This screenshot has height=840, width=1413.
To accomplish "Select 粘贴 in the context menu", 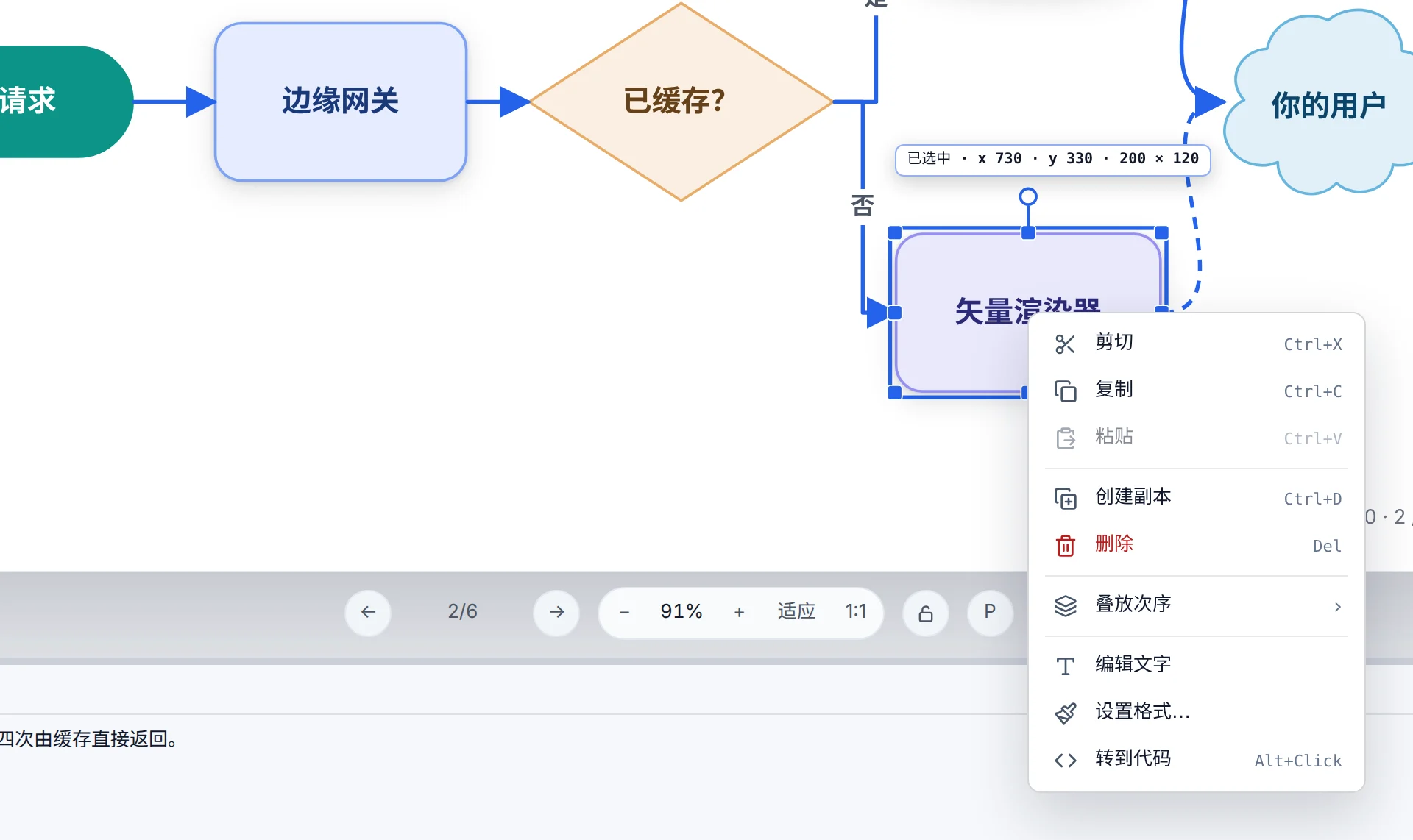I will [x=1197, y=438].
